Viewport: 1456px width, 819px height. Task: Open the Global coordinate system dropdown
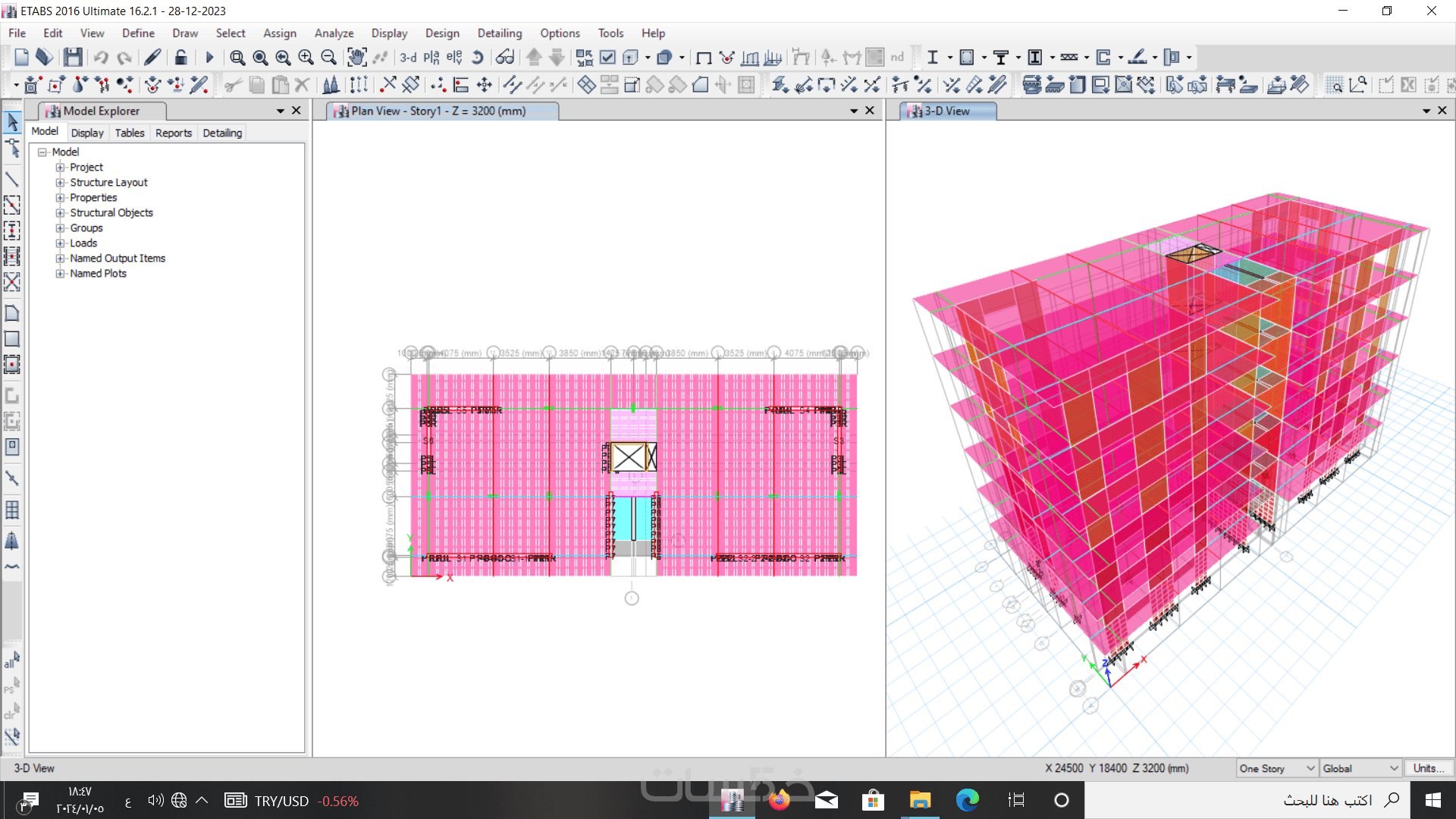point(1360,768)
